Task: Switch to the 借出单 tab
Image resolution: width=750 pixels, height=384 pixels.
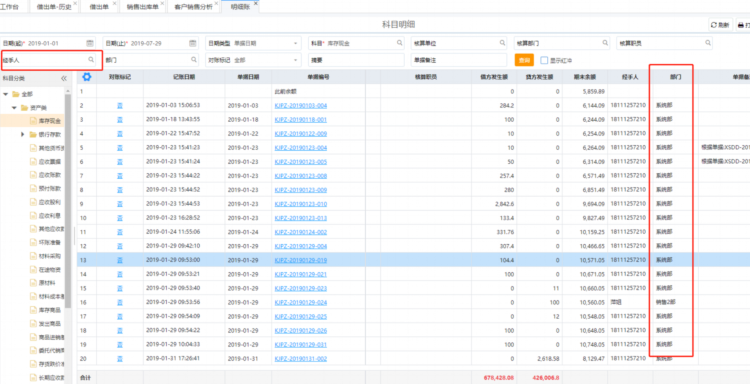Action: point(99,7)
